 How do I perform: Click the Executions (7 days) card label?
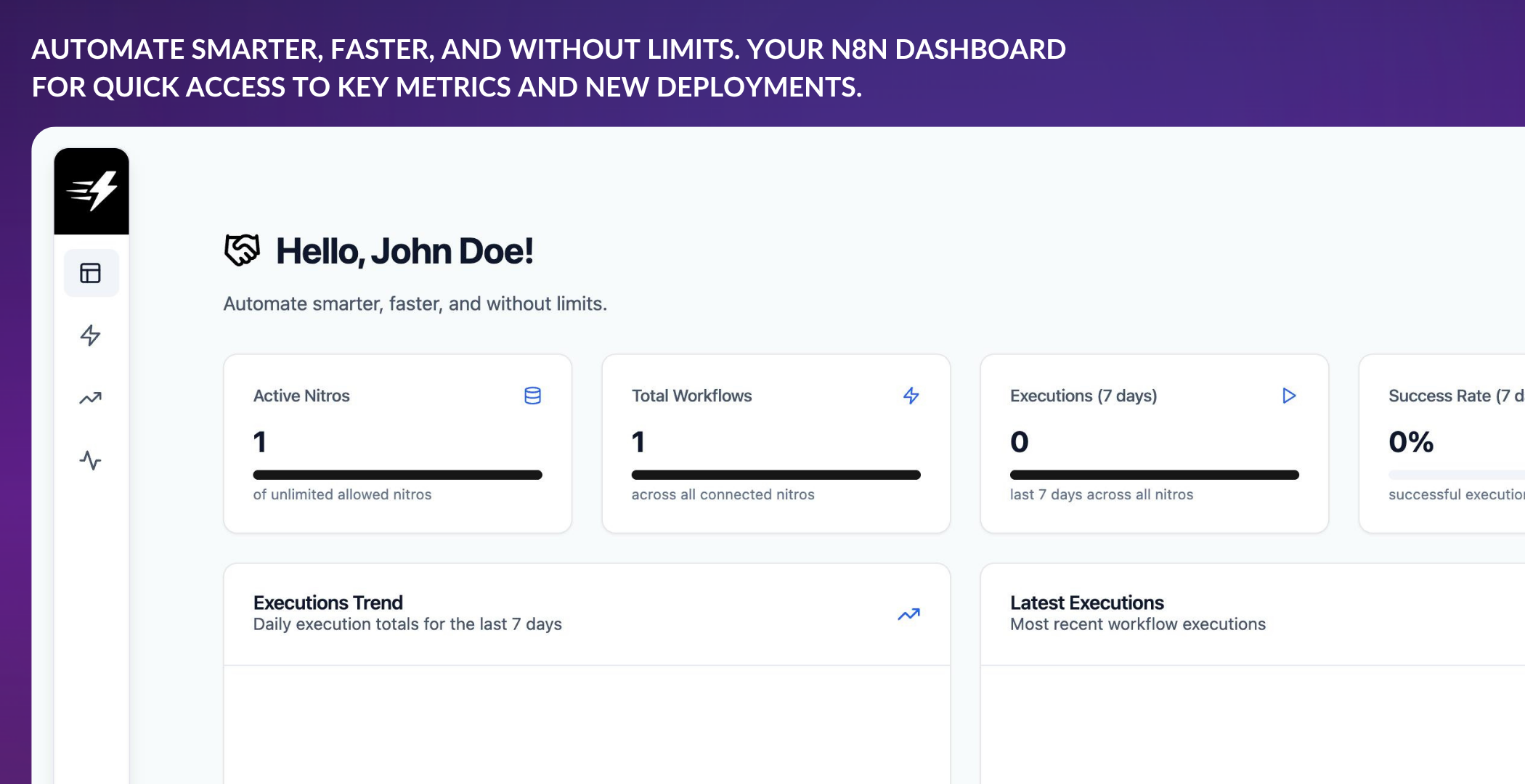click(x=1083, y=396)
